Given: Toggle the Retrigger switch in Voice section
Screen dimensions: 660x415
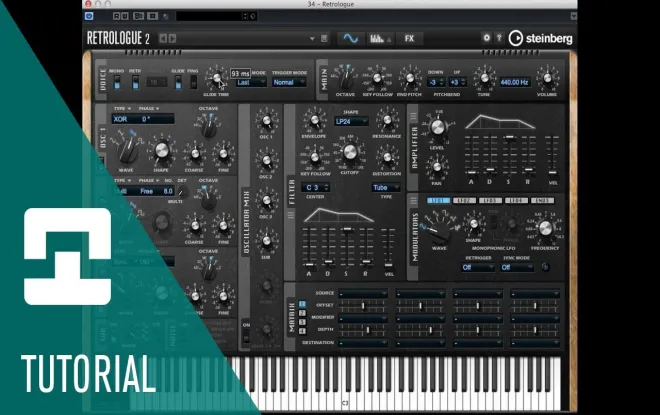Looking at the screenshot, I should (x=135, y=82).
